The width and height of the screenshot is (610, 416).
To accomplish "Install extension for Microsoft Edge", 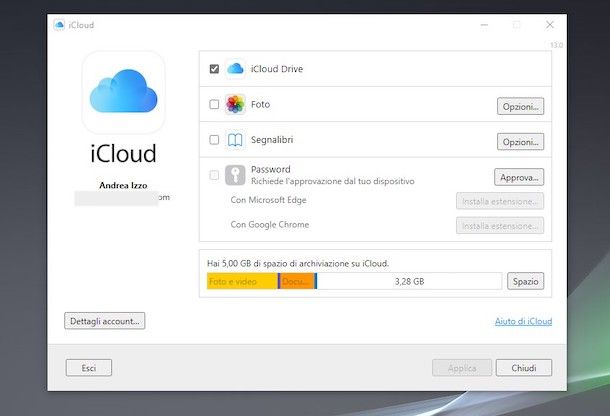I will point(500,201).
